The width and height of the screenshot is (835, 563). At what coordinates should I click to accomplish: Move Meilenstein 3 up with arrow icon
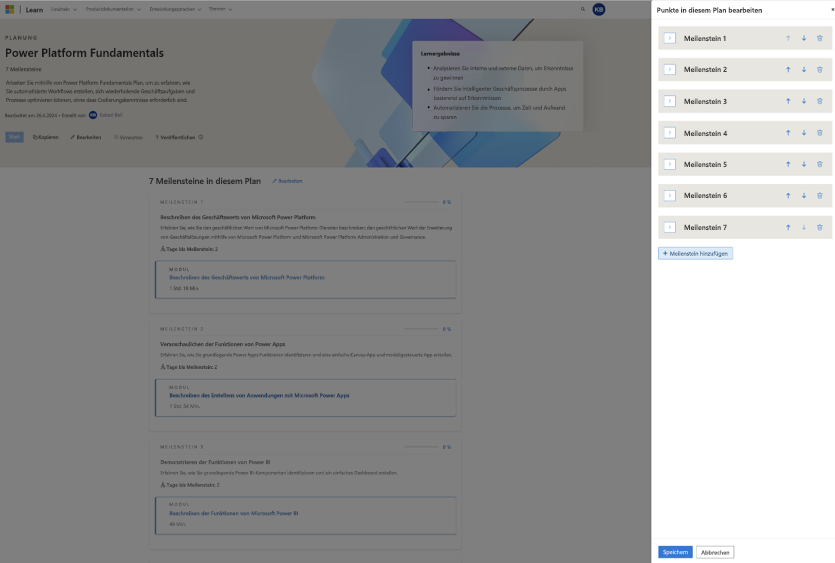pyautogui.click(x=788, y=101)
